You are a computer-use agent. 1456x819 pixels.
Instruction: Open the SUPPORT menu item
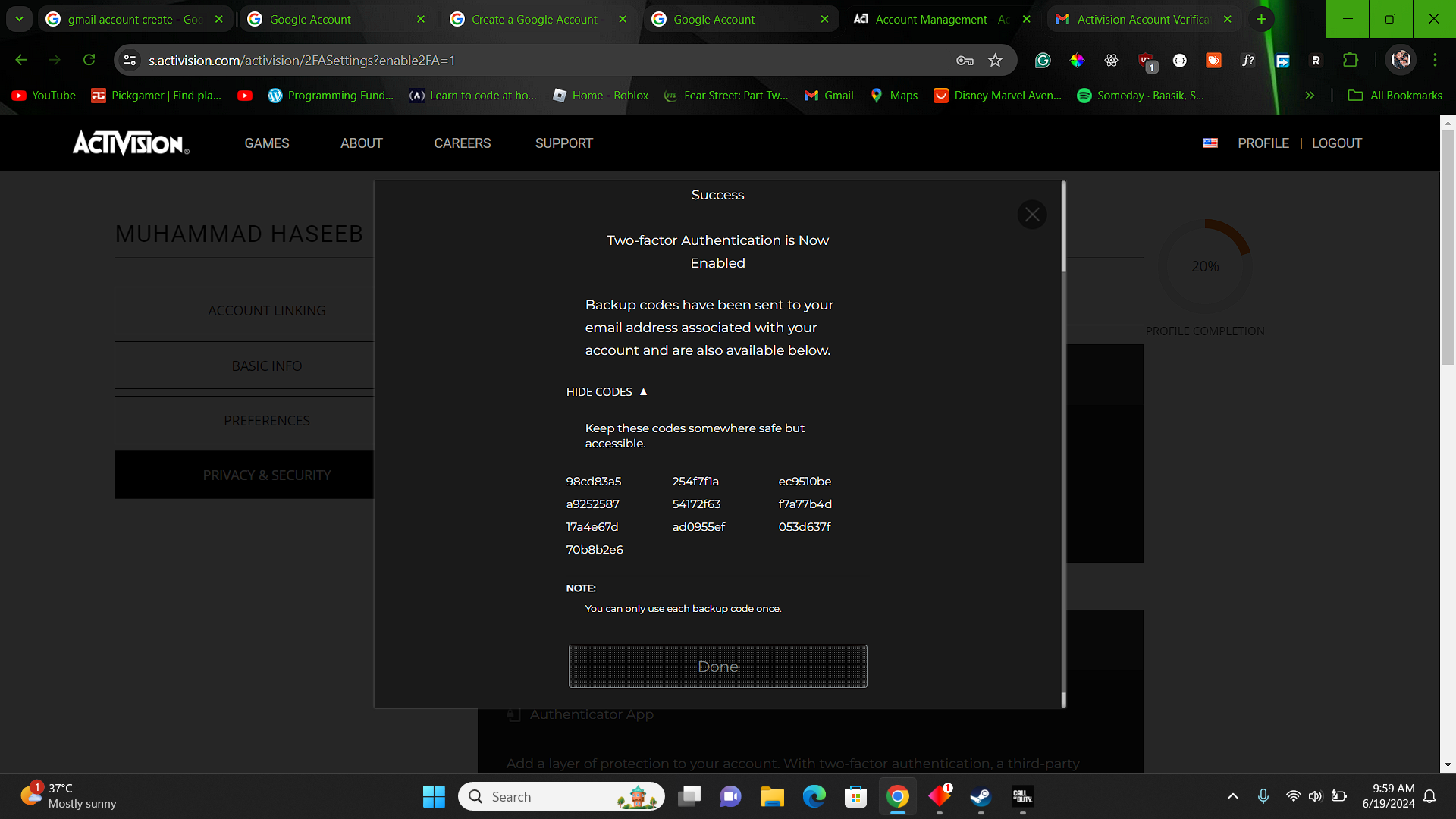point(563,143)
